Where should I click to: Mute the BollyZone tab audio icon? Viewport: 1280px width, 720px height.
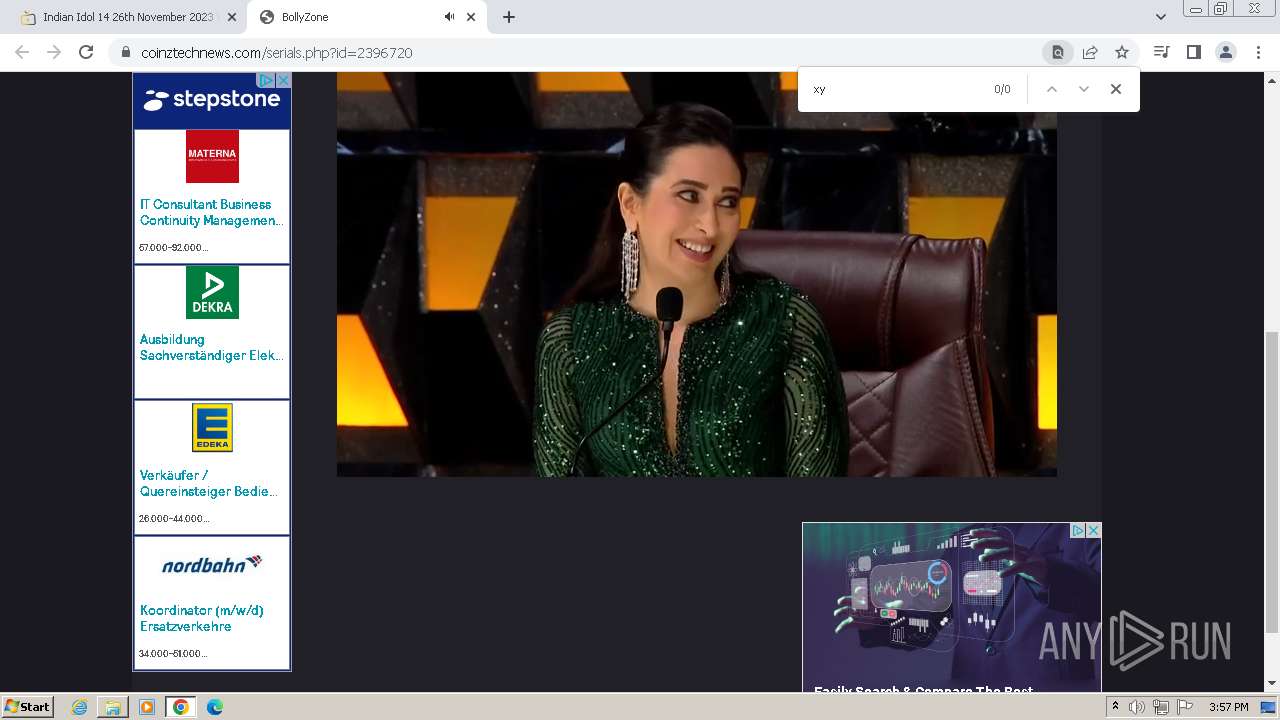[449, 17]
